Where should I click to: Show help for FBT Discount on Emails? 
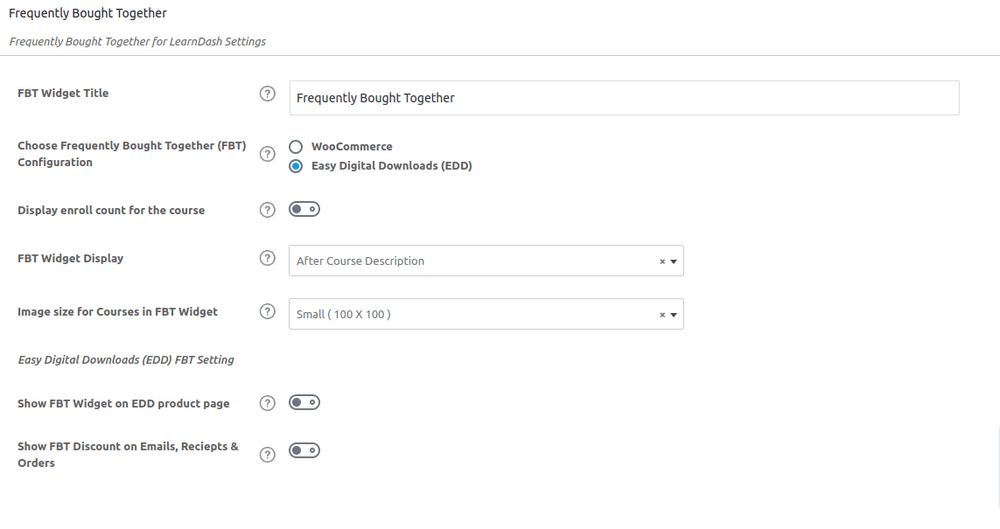[x=267, y=455]
